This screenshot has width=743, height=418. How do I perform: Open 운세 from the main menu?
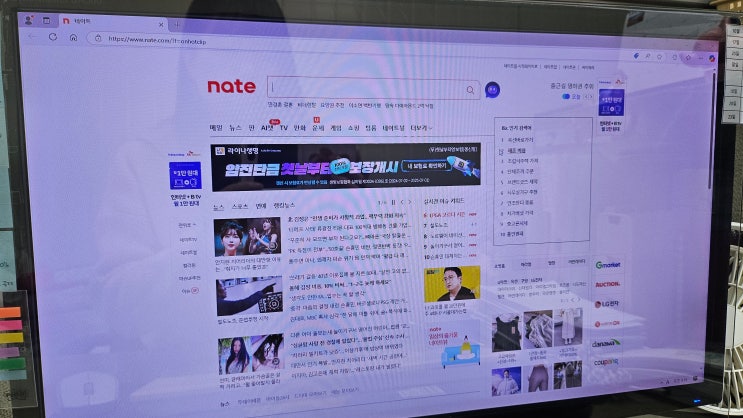318,128
